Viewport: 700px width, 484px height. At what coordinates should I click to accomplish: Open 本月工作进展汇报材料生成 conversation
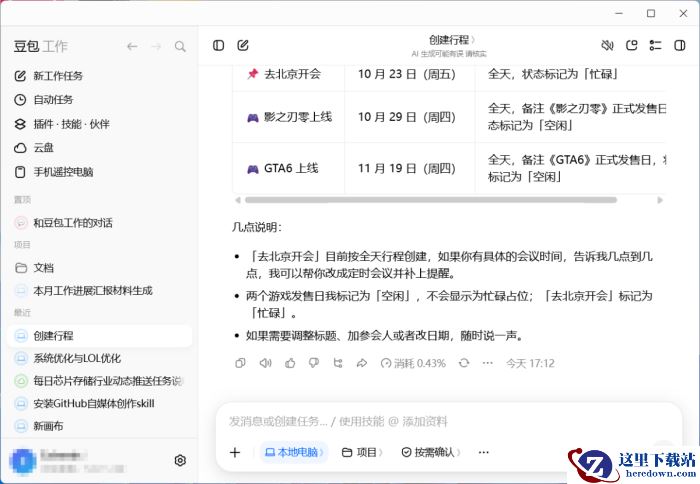tap(100, 291)
